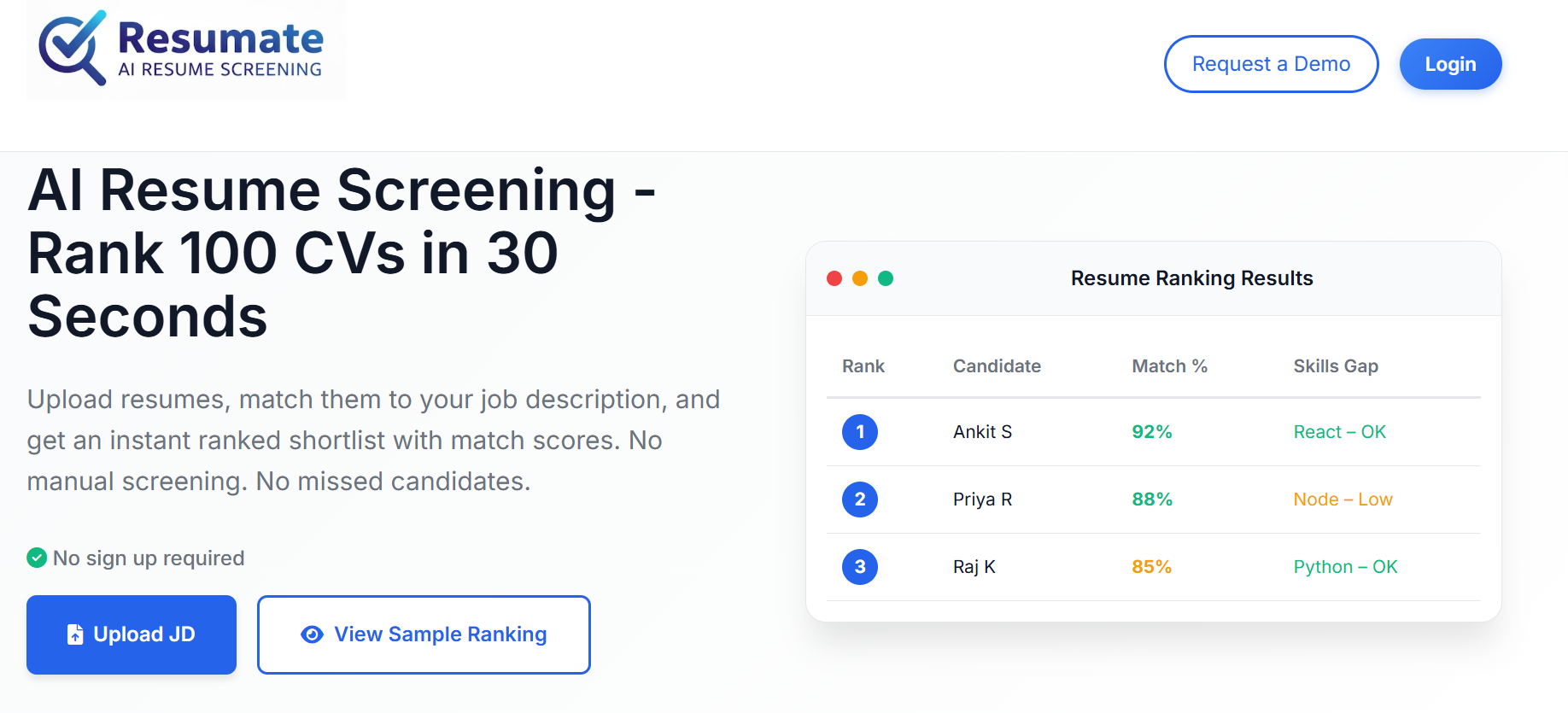
Task: Click Priya R's 88% match score
Action: 1152,500
